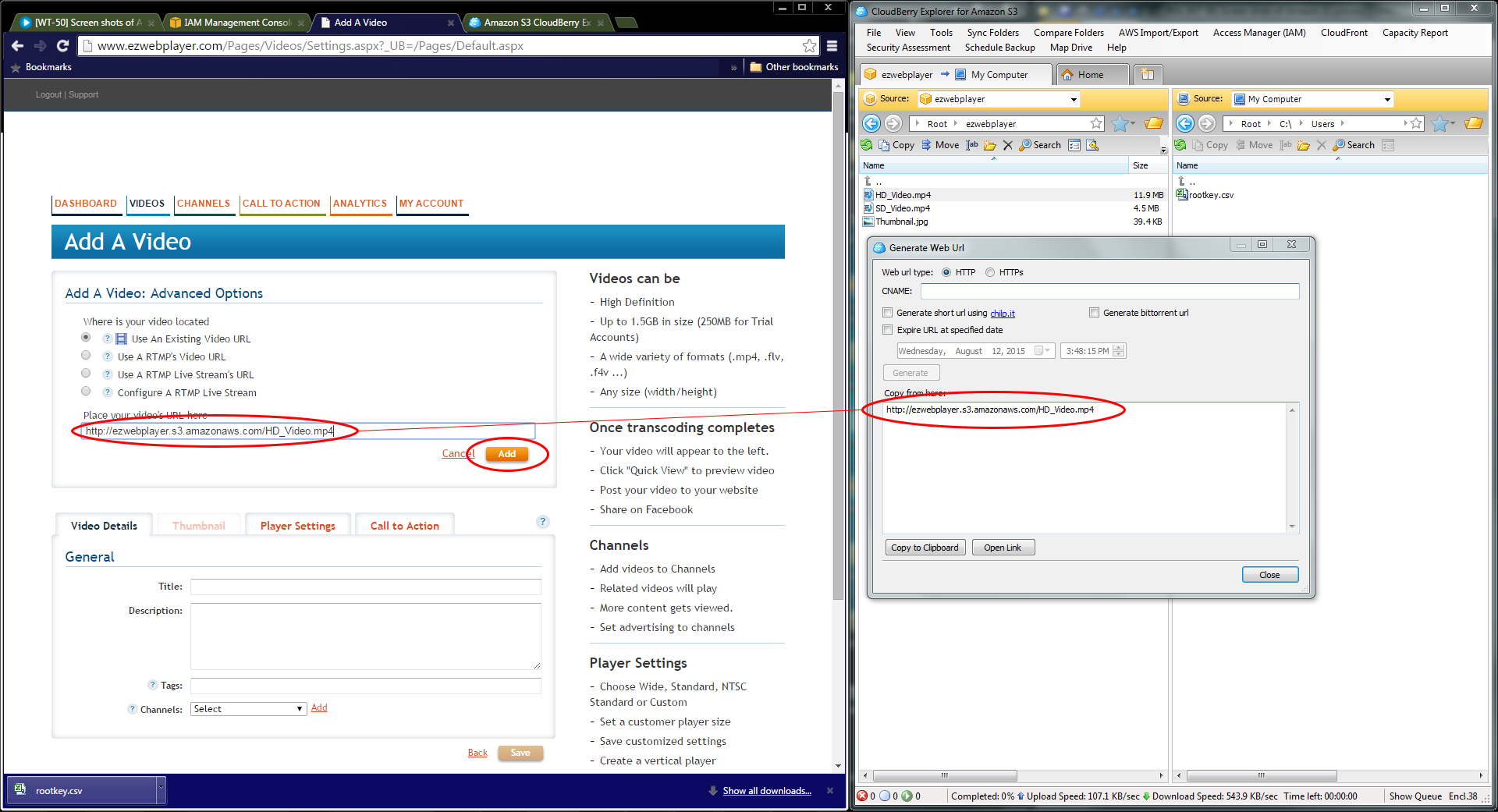1498x812 pixels.
Task: Open ezwebplayer Source dropdown
Action: (x=1074, y=99)
